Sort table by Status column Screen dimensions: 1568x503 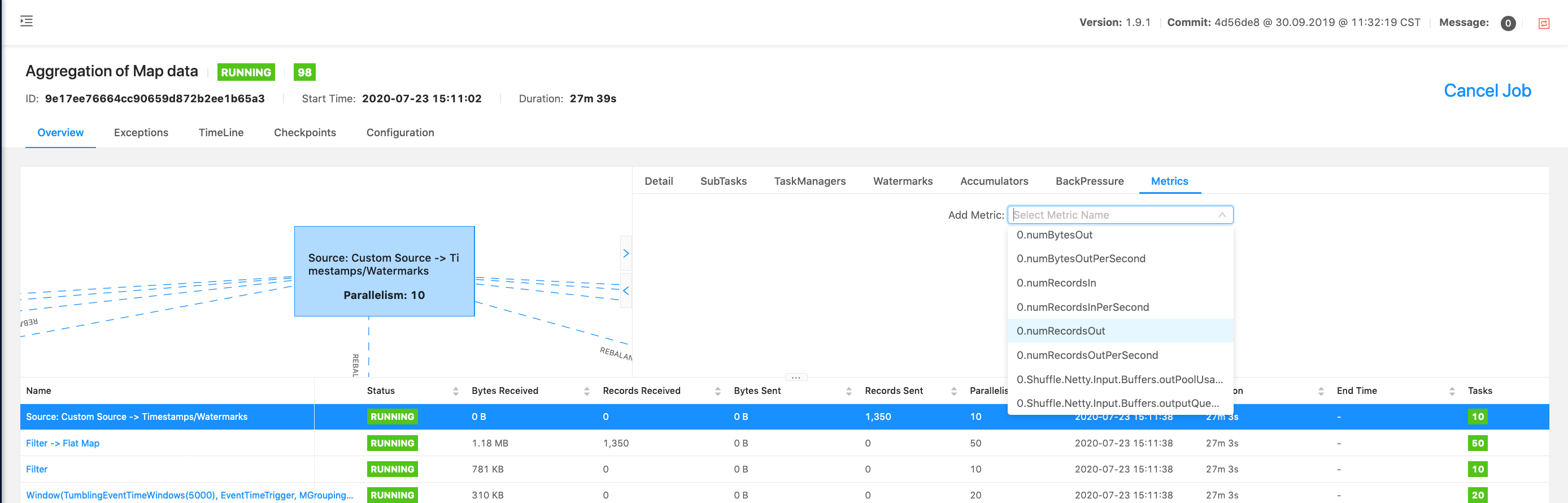[x=455, y=391]
